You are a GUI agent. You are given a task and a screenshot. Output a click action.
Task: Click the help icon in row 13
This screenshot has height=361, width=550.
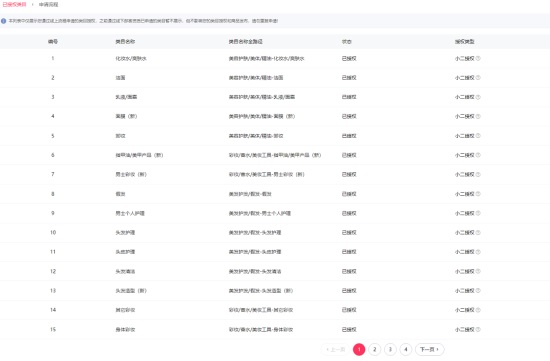(x=478, y=290)
